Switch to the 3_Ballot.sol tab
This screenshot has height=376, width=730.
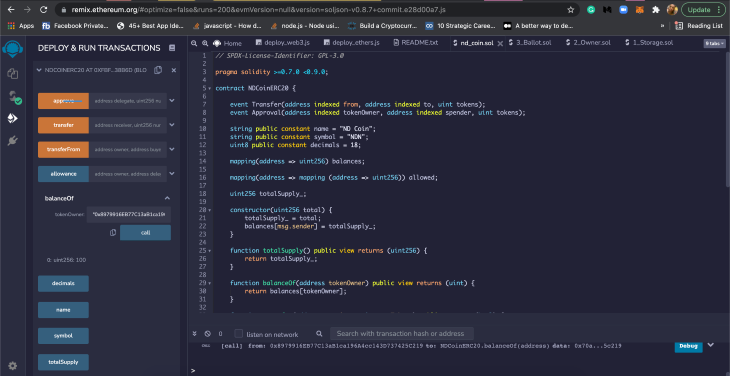tap(530, 43)
